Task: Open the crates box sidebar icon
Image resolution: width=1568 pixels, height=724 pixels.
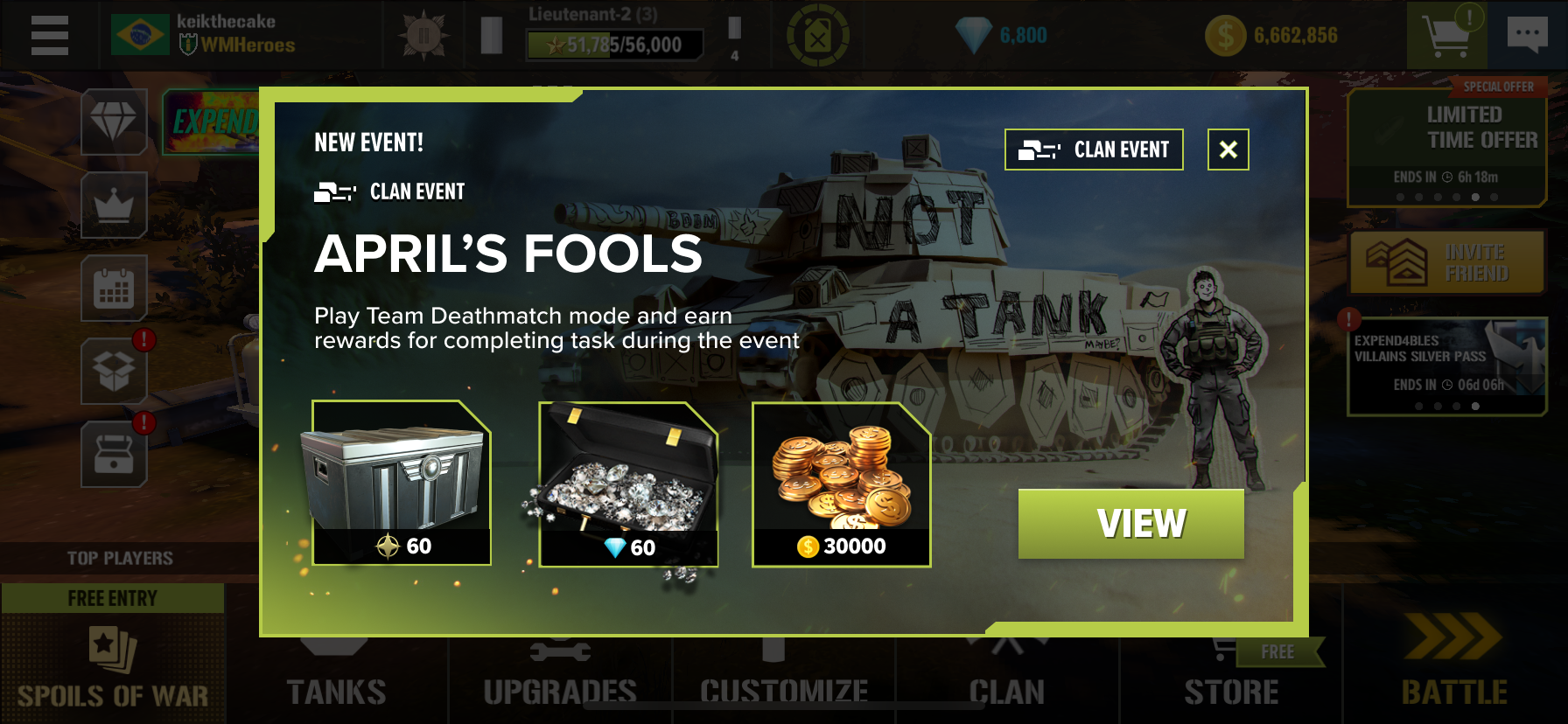Action: (114, 372)
